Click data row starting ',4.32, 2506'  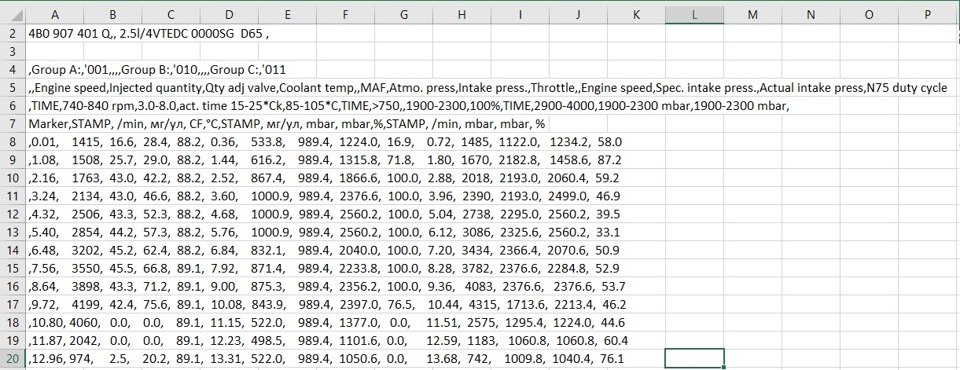(x=324, y=214)
